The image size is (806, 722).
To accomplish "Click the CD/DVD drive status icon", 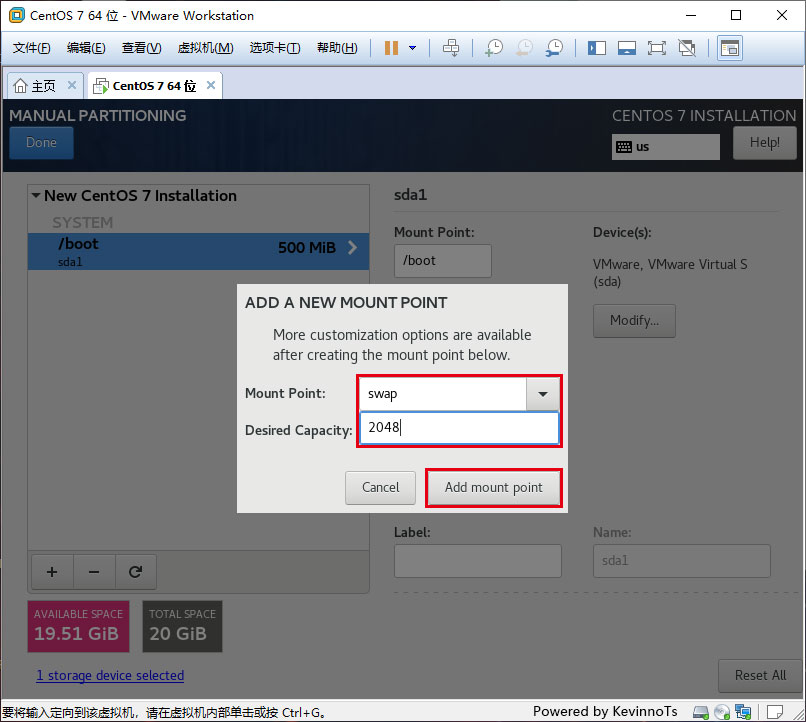I will [722, 712].
